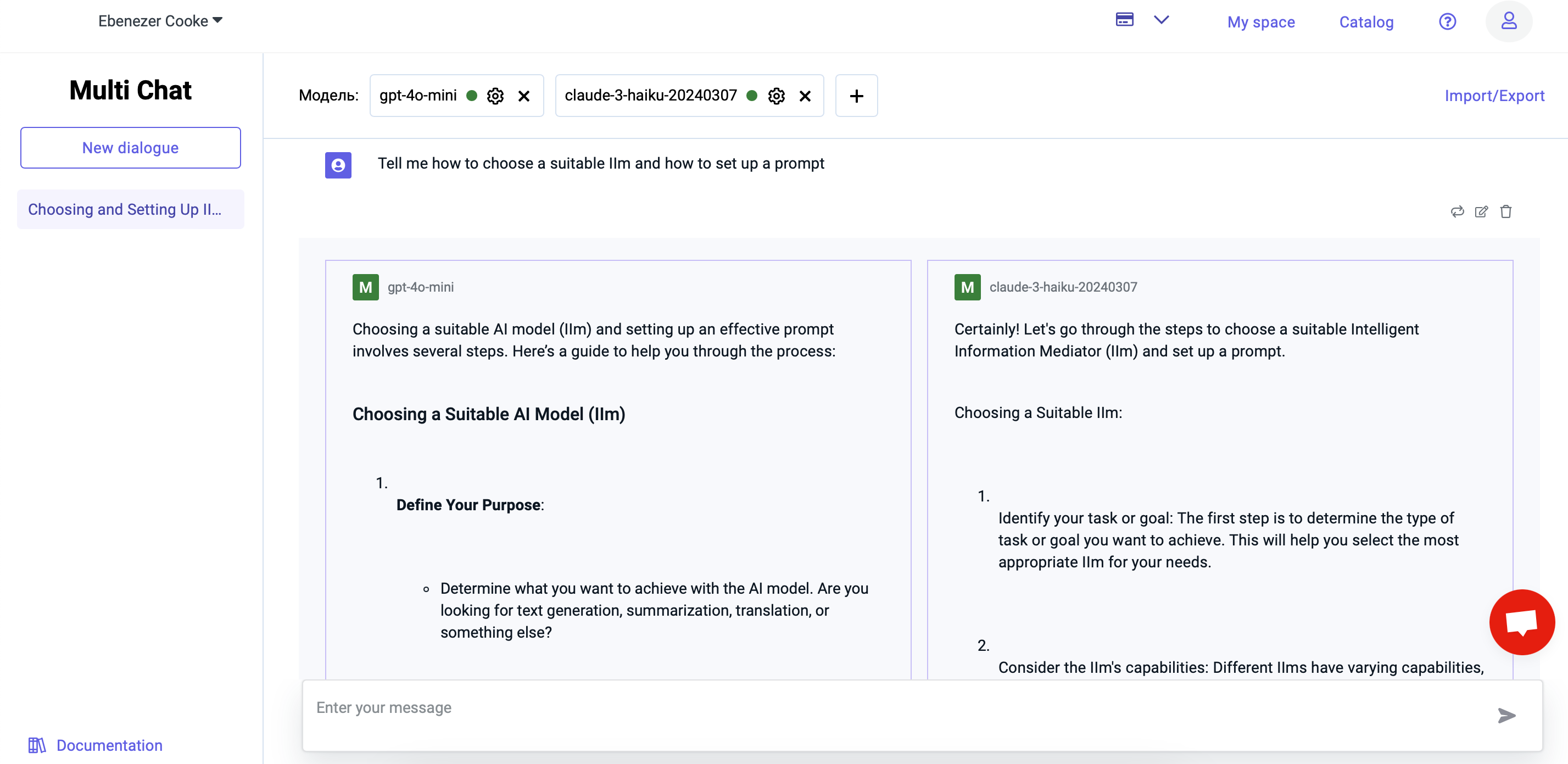Open settings gear for claude-3-haiku model

tap(776, 96)
